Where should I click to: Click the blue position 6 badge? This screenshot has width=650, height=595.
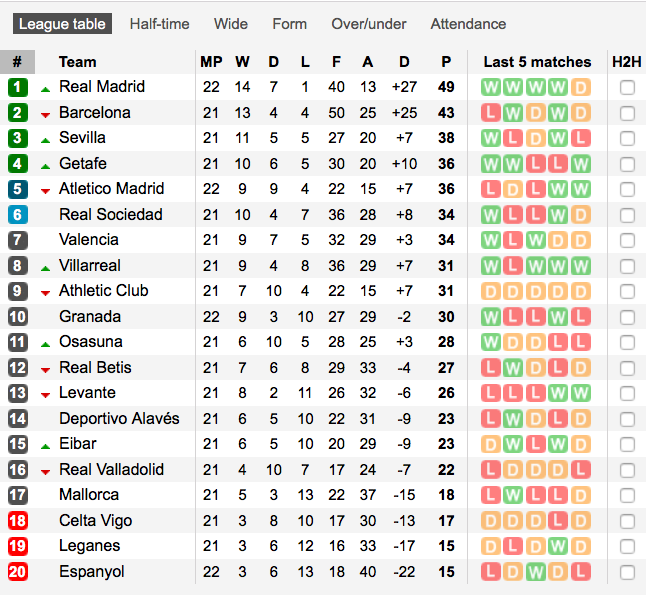tap(17, 215)
